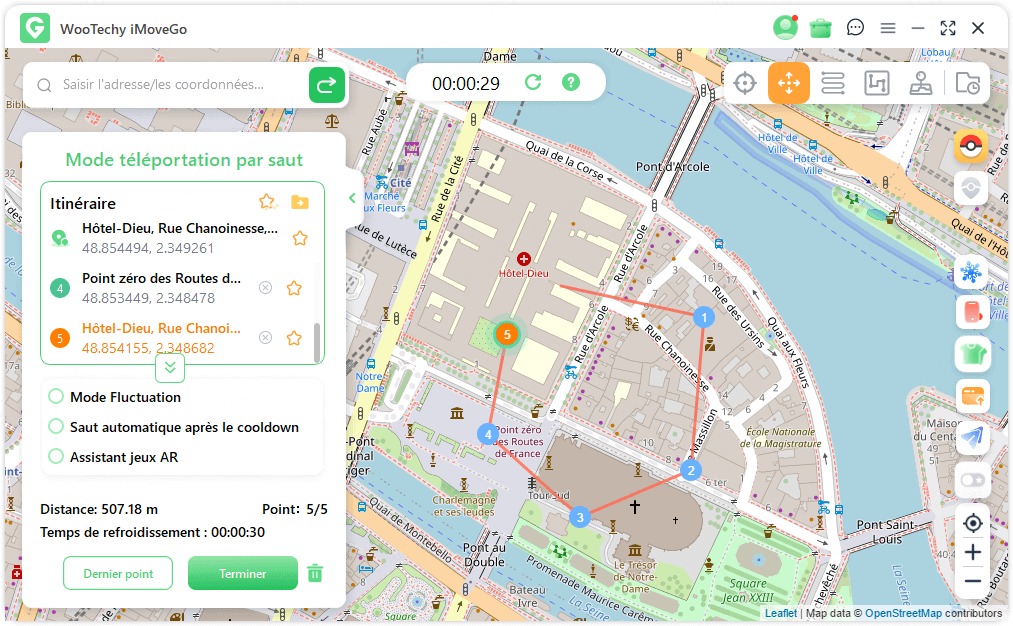The height and width of the screenshot is (626, 1013).
Task: Click the Dernier point button
Action: click(x=118, y=574)
